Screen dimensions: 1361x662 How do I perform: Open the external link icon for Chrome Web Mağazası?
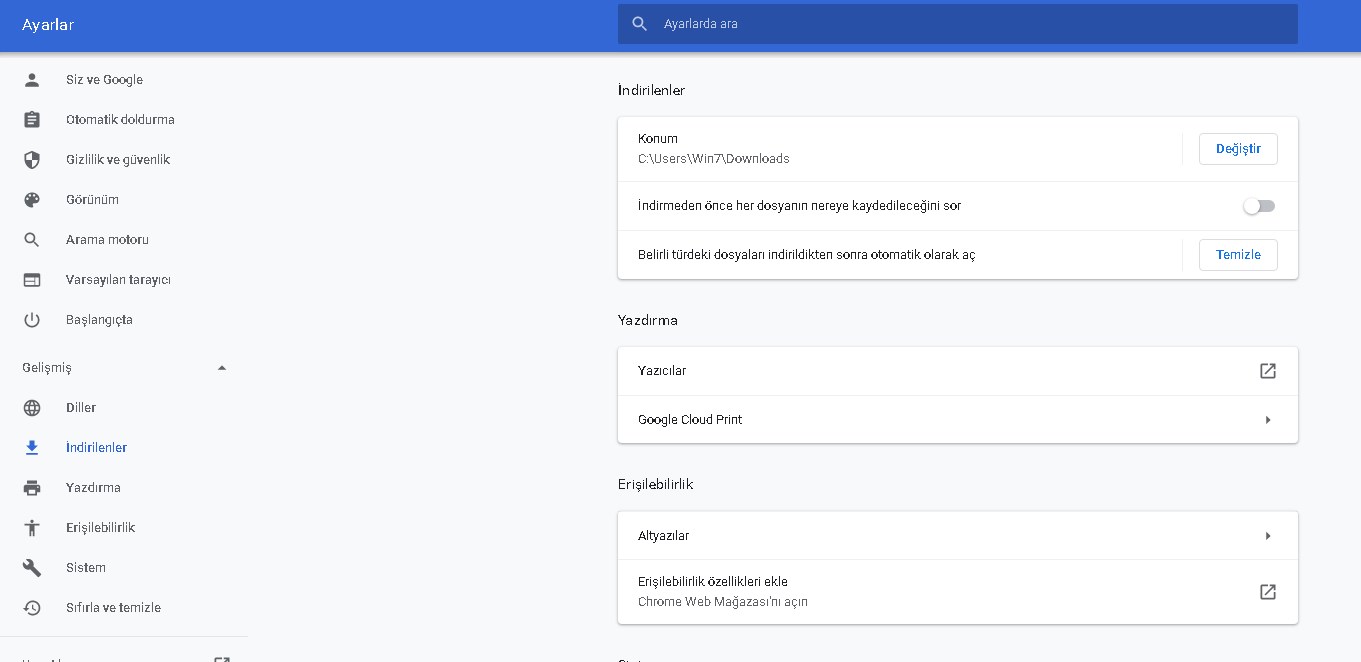1268,592
